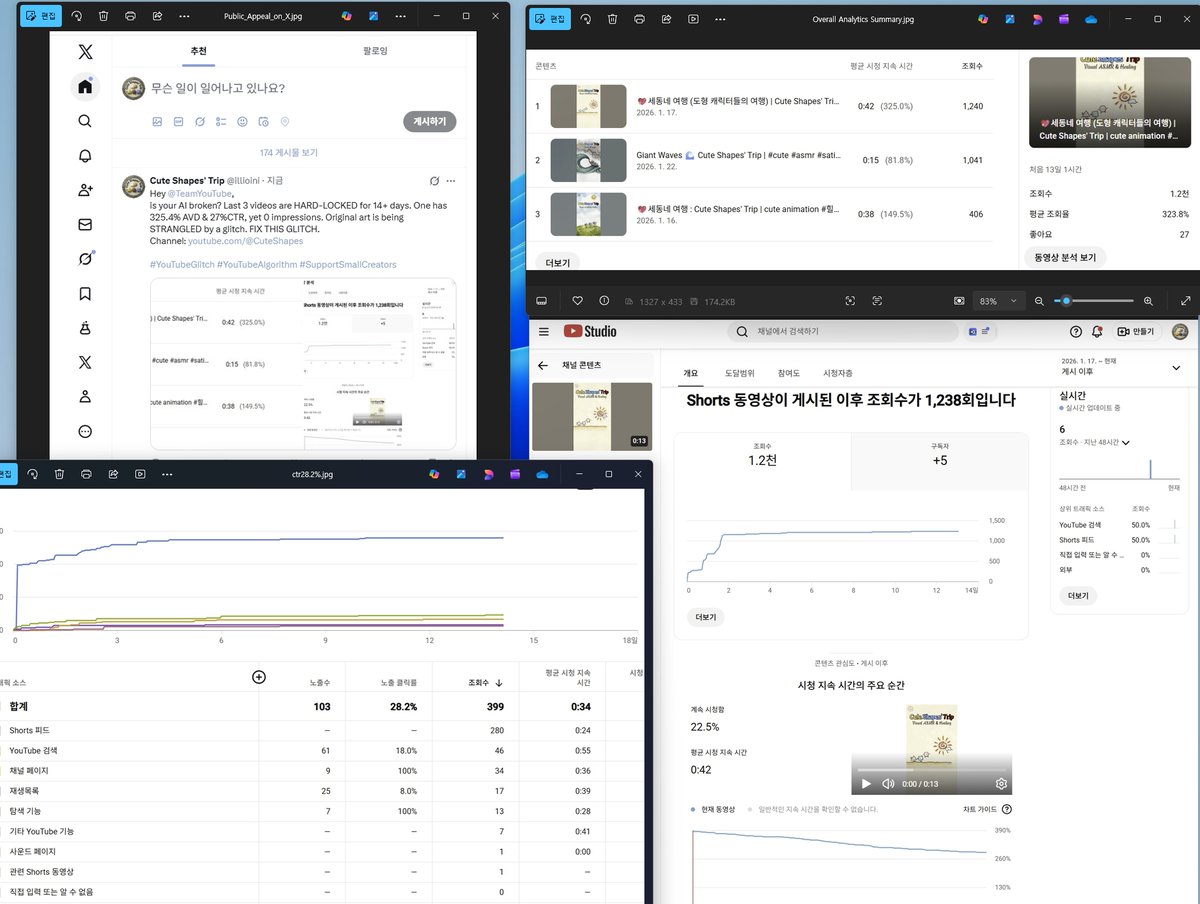The image size is (1200, 904).
Task: Toggle filmstrip view in Overall Analytics Summary footer
Action: click(541, 300)
